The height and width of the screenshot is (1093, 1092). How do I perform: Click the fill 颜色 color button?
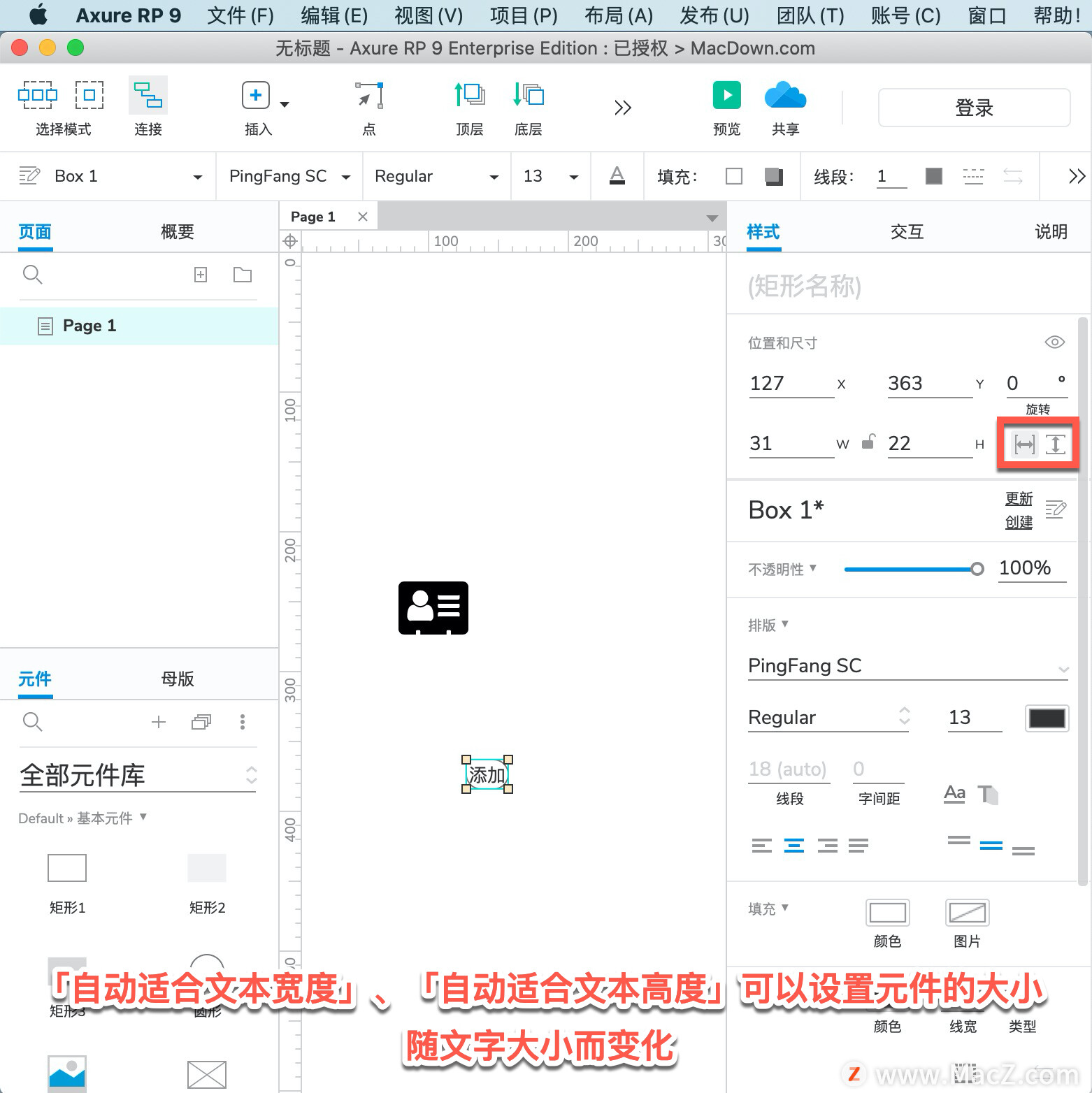tap(888, 912)
